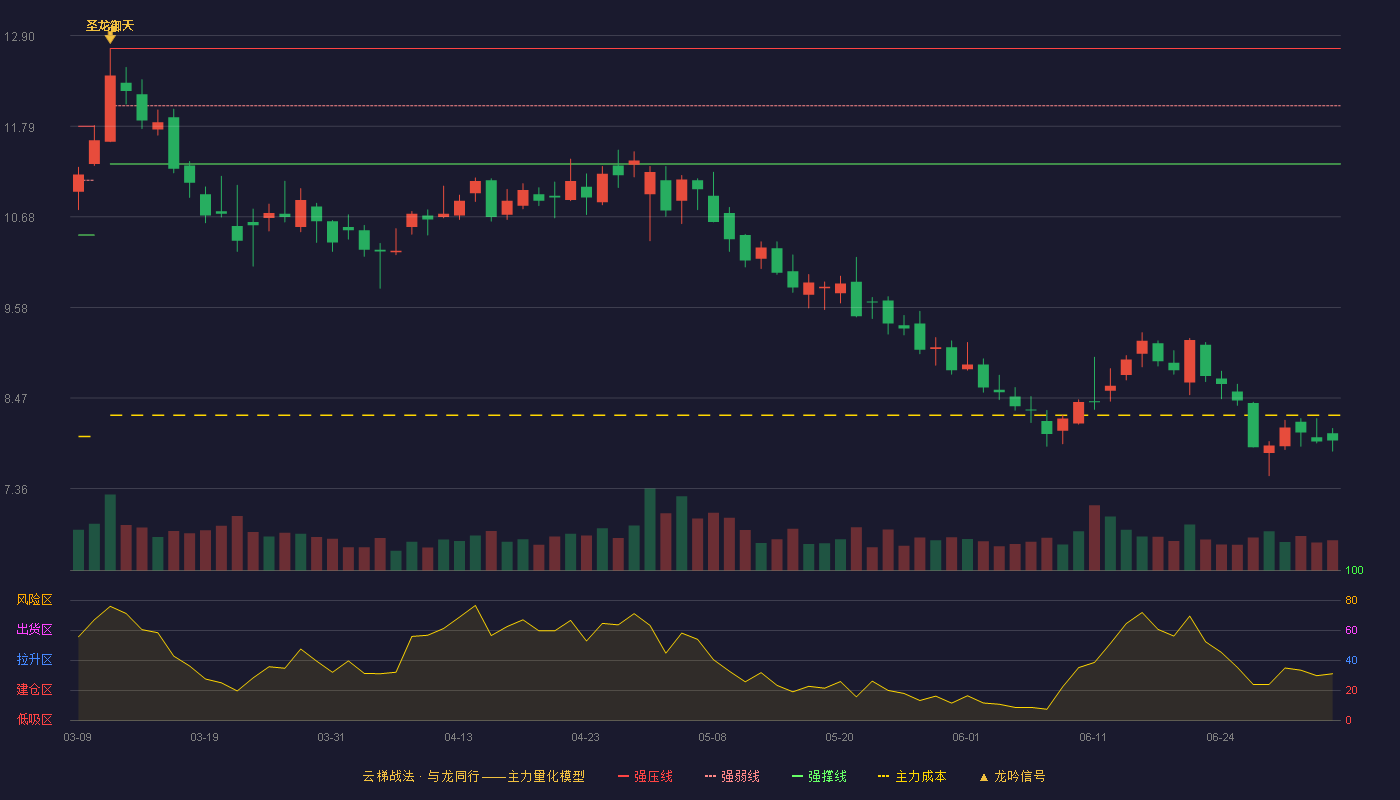Click the 06-11 date label
This screenshot has height=800, width=1400.
click(x=1093, y=737)
